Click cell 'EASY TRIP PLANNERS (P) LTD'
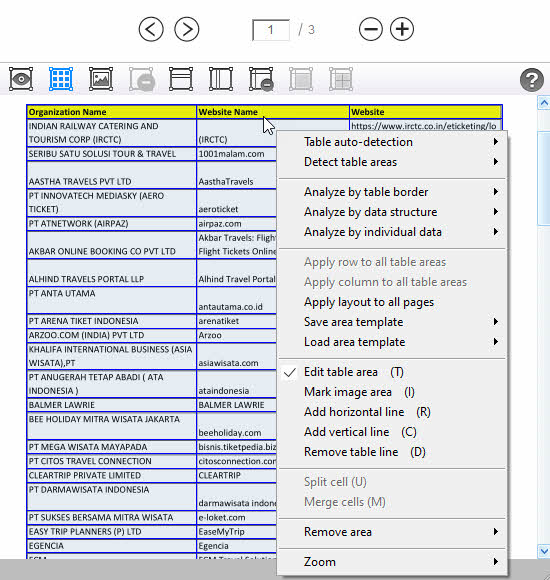This screenshot has width=550, height=580. pyautogui.click(x=111, y=531)
